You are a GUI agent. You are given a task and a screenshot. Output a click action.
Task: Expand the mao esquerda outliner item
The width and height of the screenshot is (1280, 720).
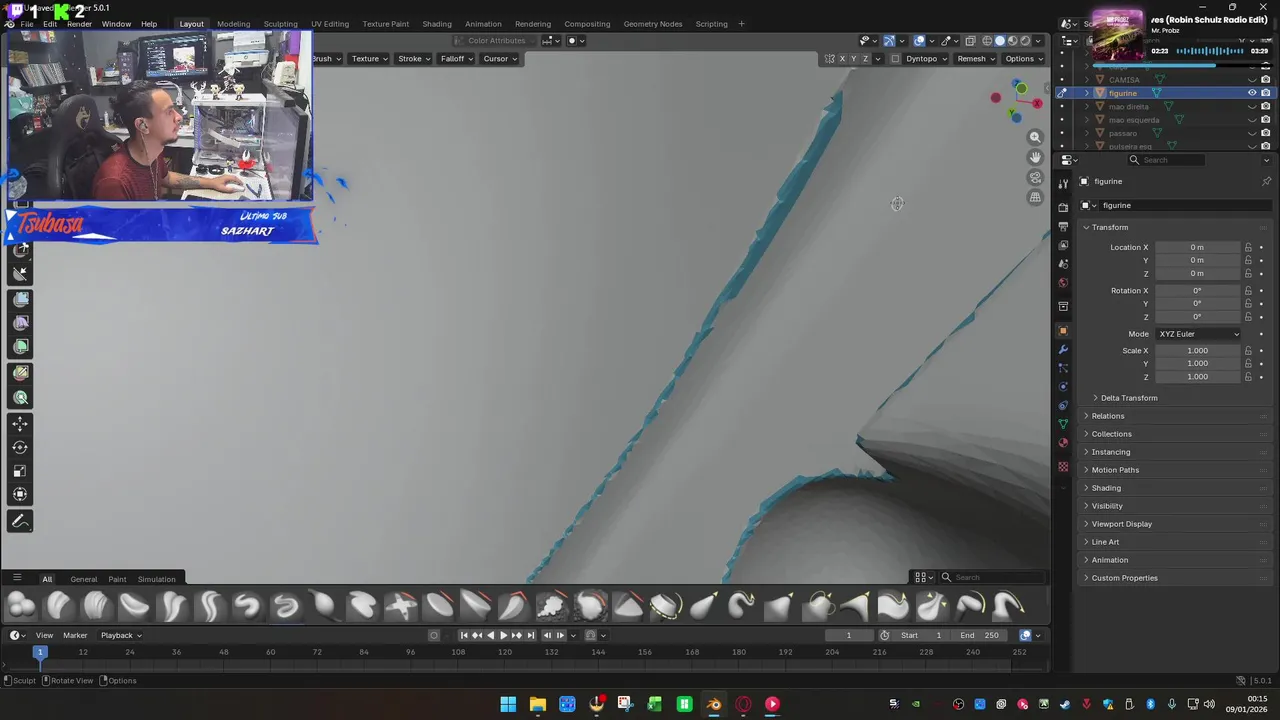tap(1087, 120)
